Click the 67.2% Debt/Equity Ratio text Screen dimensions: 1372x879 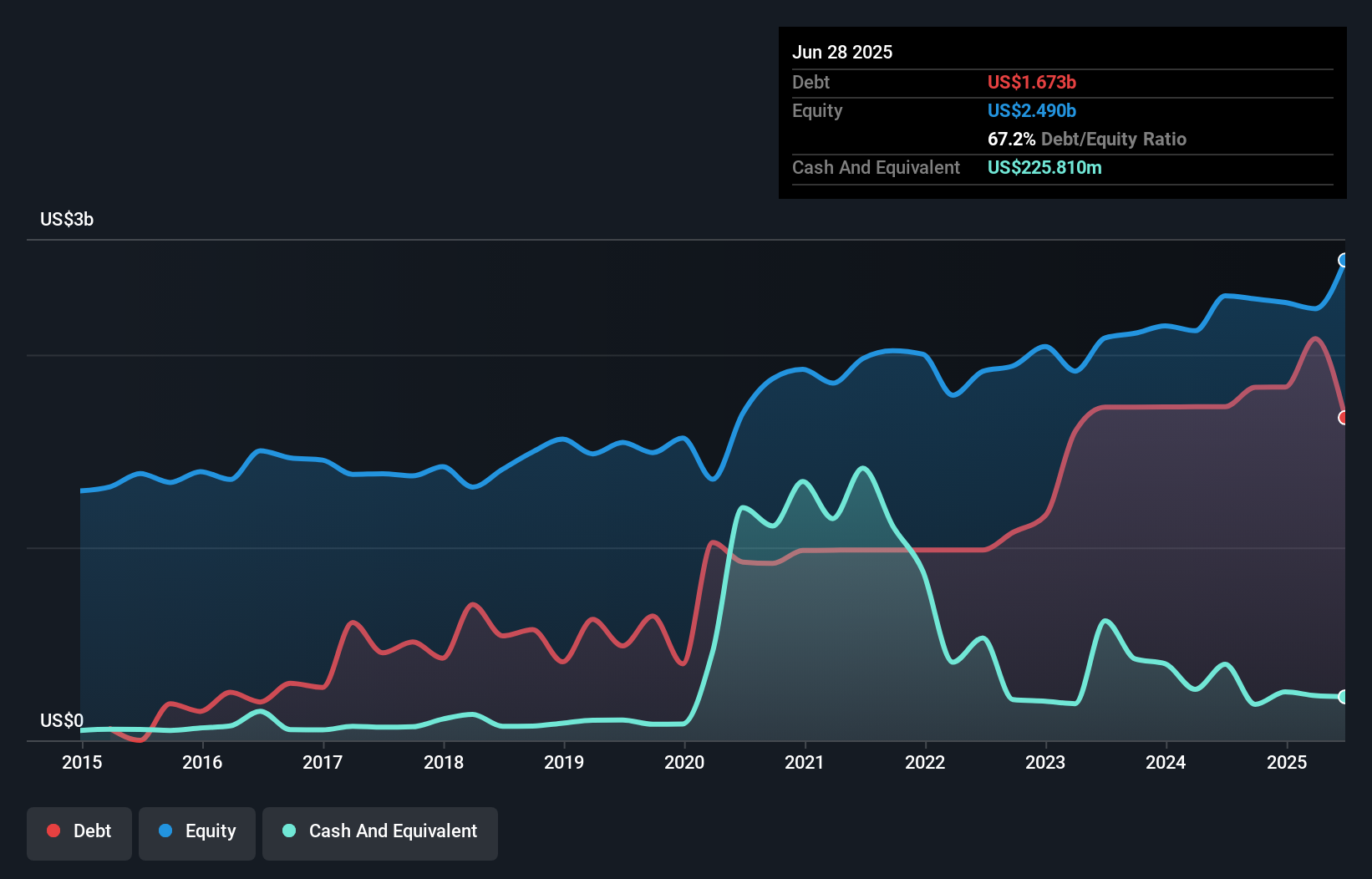(1087, 139)
